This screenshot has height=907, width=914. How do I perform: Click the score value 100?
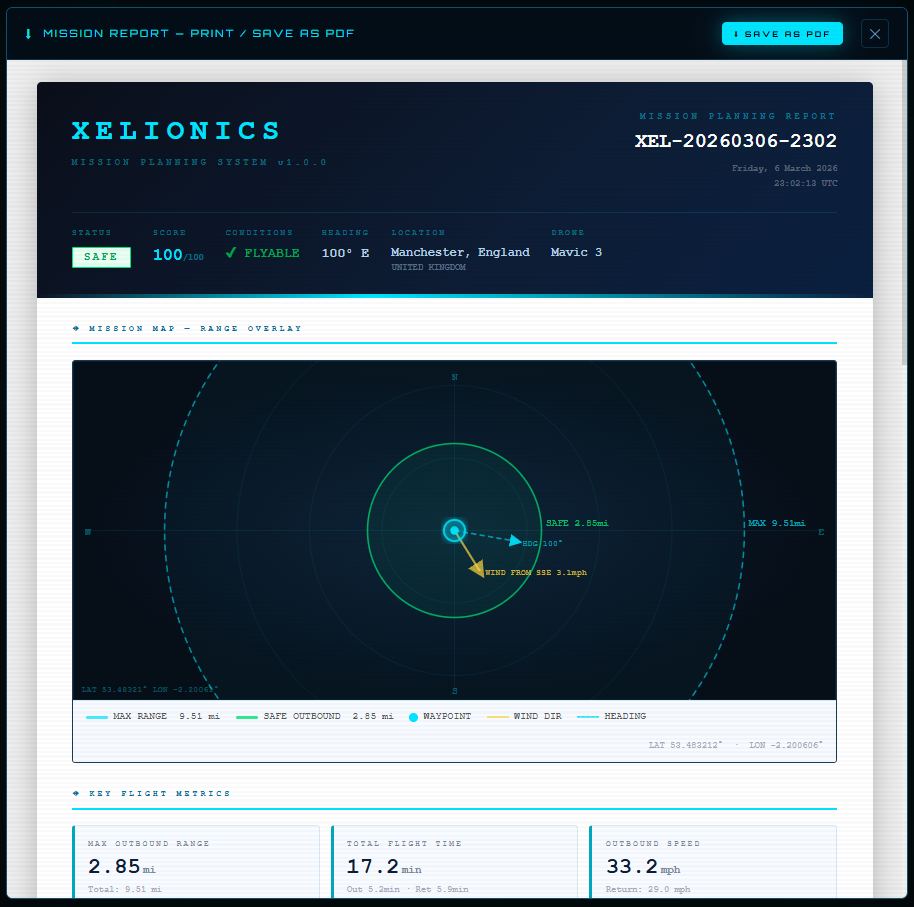coord(168,255)
